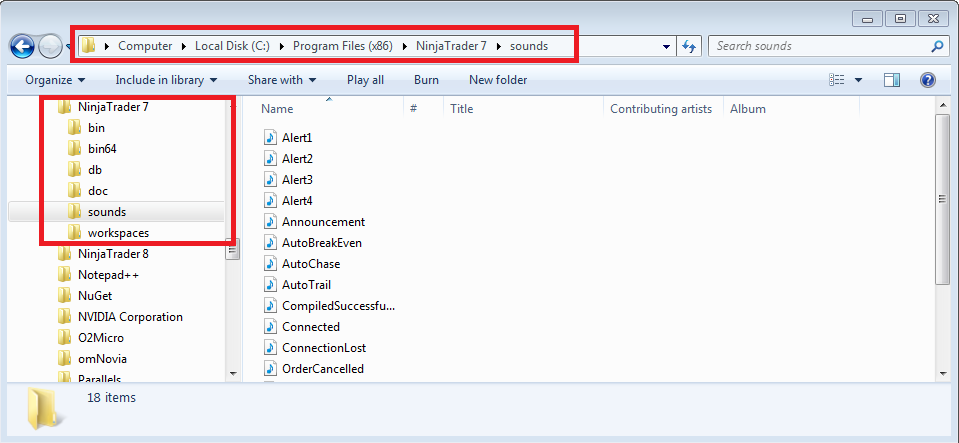Viewport: 959px width, 443px height.
Task: Open the address bar history dropdown arrow
Action: click(x=667, y=46)
